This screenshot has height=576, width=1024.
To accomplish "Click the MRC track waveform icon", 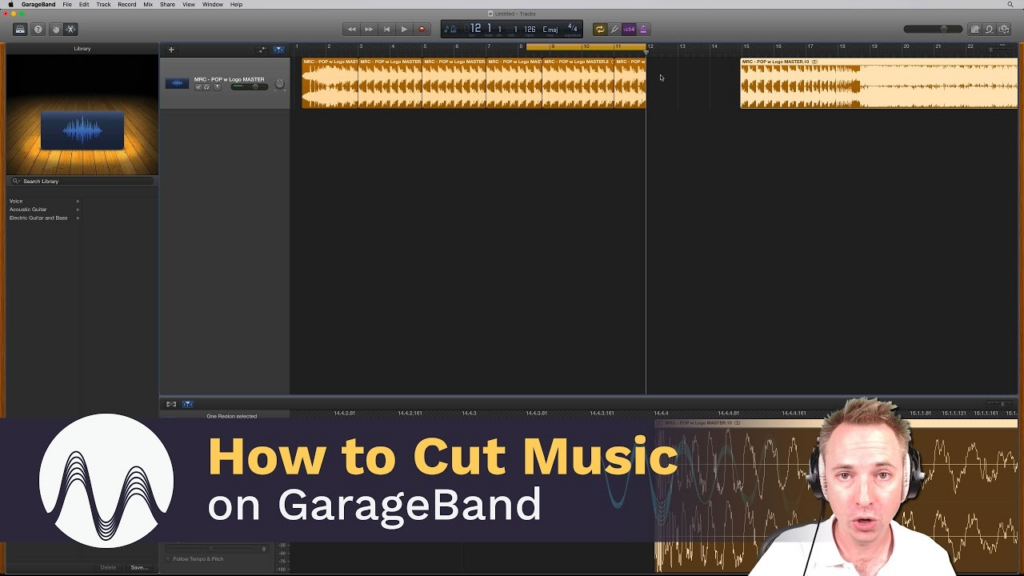I will coord(177,84).
